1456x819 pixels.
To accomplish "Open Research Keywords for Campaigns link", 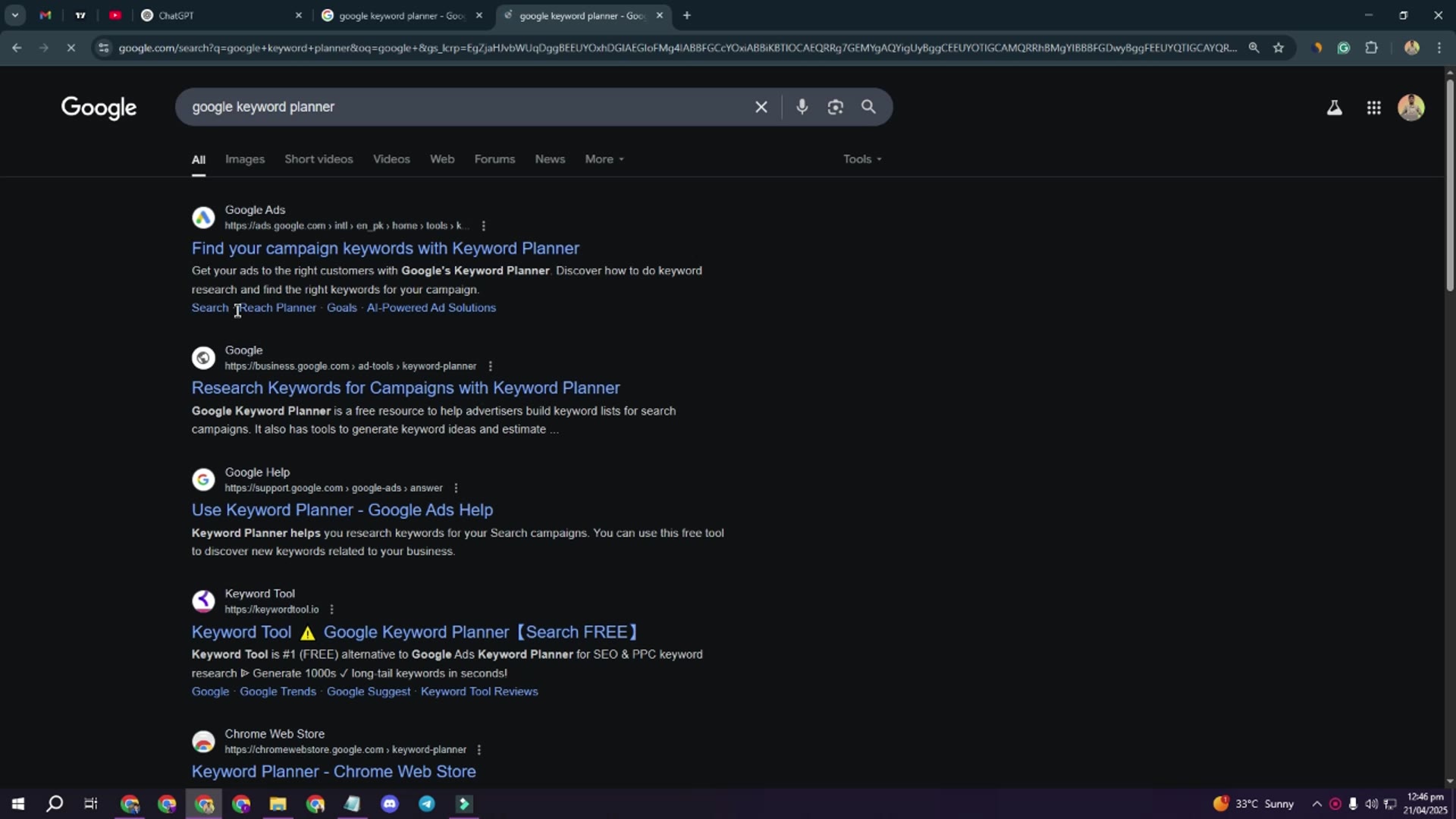I will tap(406, 388).
